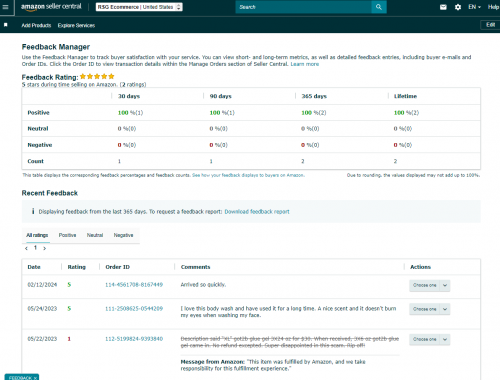The image size is (500, 380).
Task: Click the Comments column header
Action: [x=196, y=267]
